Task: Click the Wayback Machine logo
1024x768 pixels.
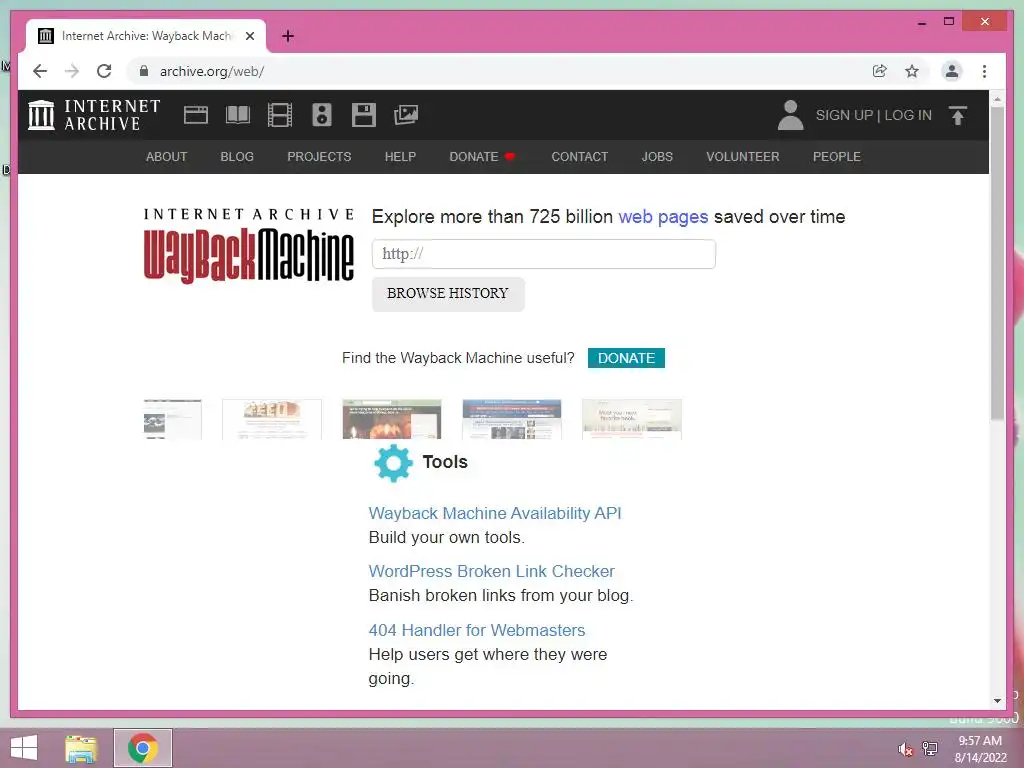Action: pyautogui.click(x=249, y=246)
